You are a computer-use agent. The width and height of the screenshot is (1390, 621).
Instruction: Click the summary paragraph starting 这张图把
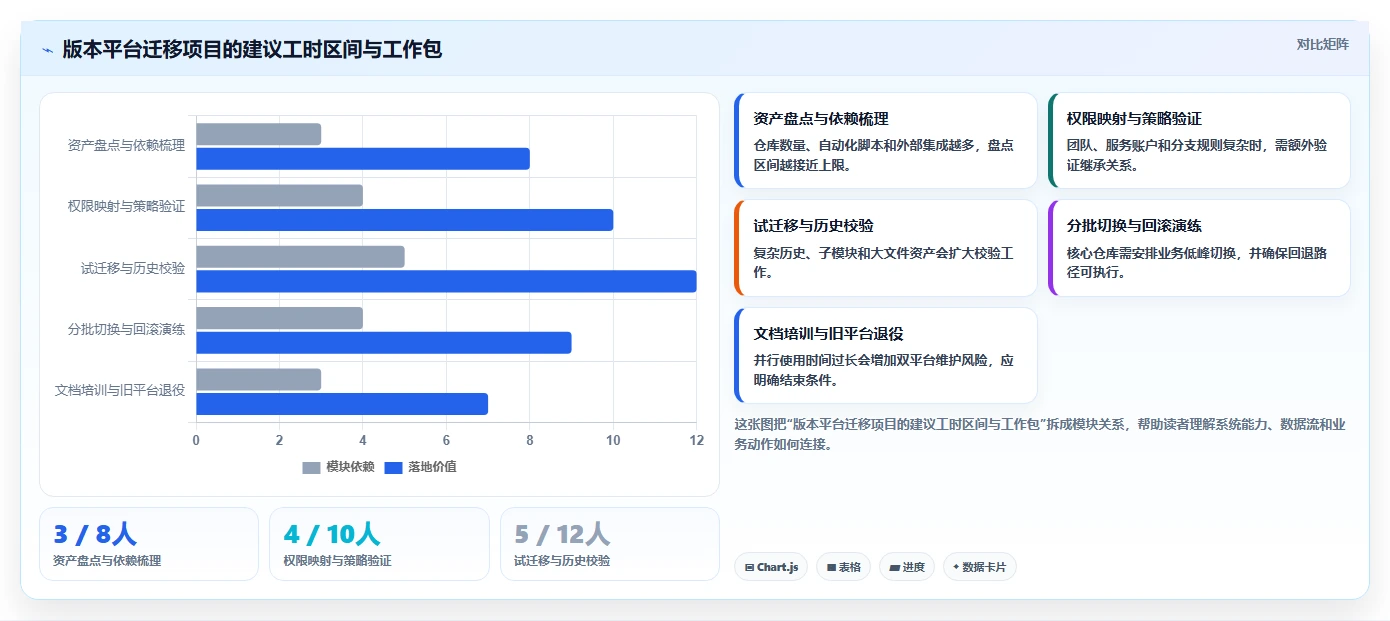click(x=1040, y=434)
